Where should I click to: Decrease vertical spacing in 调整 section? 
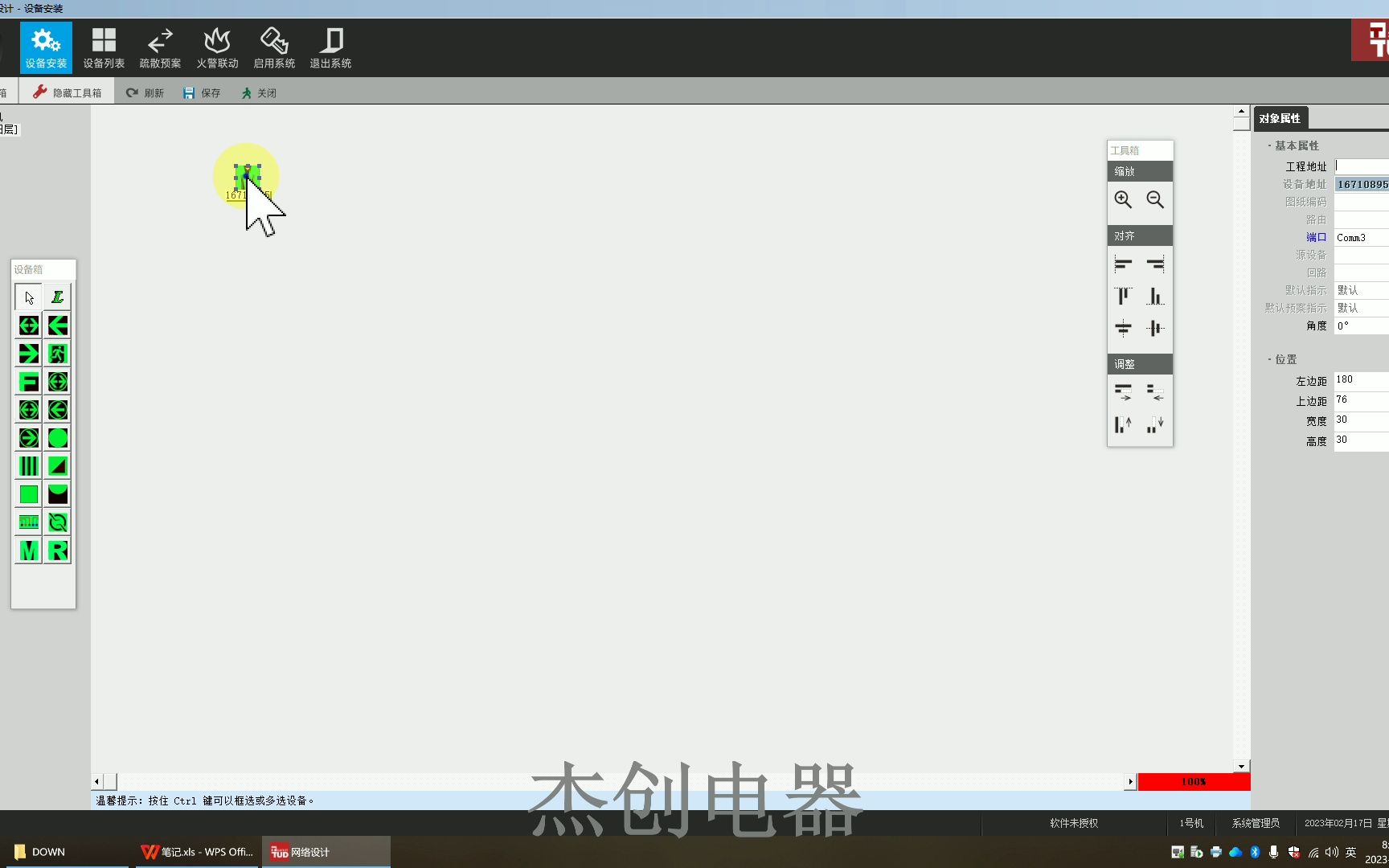tap(1155, 424)
